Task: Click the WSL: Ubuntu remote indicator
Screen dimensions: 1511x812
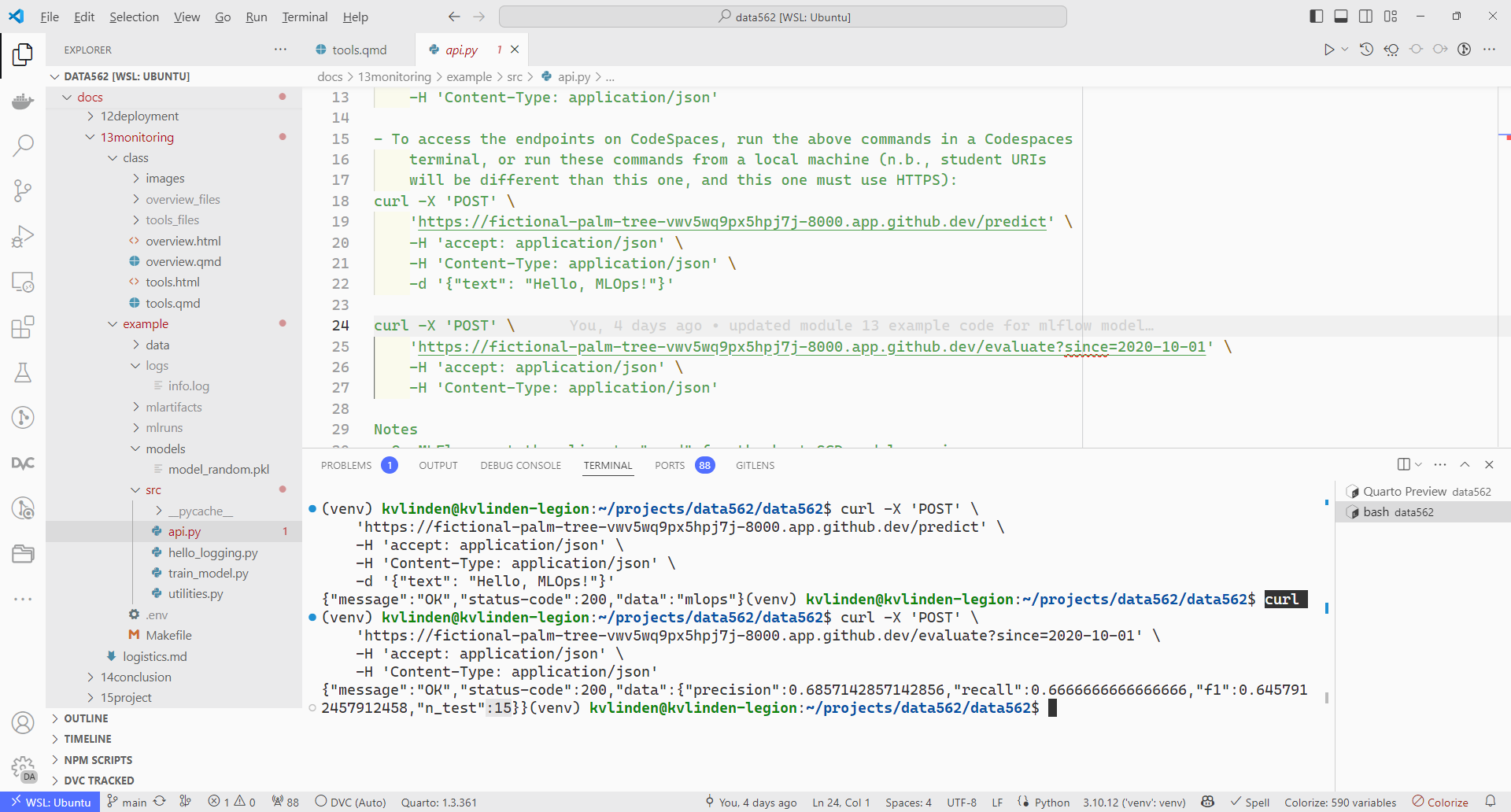Action: point(50,802)
